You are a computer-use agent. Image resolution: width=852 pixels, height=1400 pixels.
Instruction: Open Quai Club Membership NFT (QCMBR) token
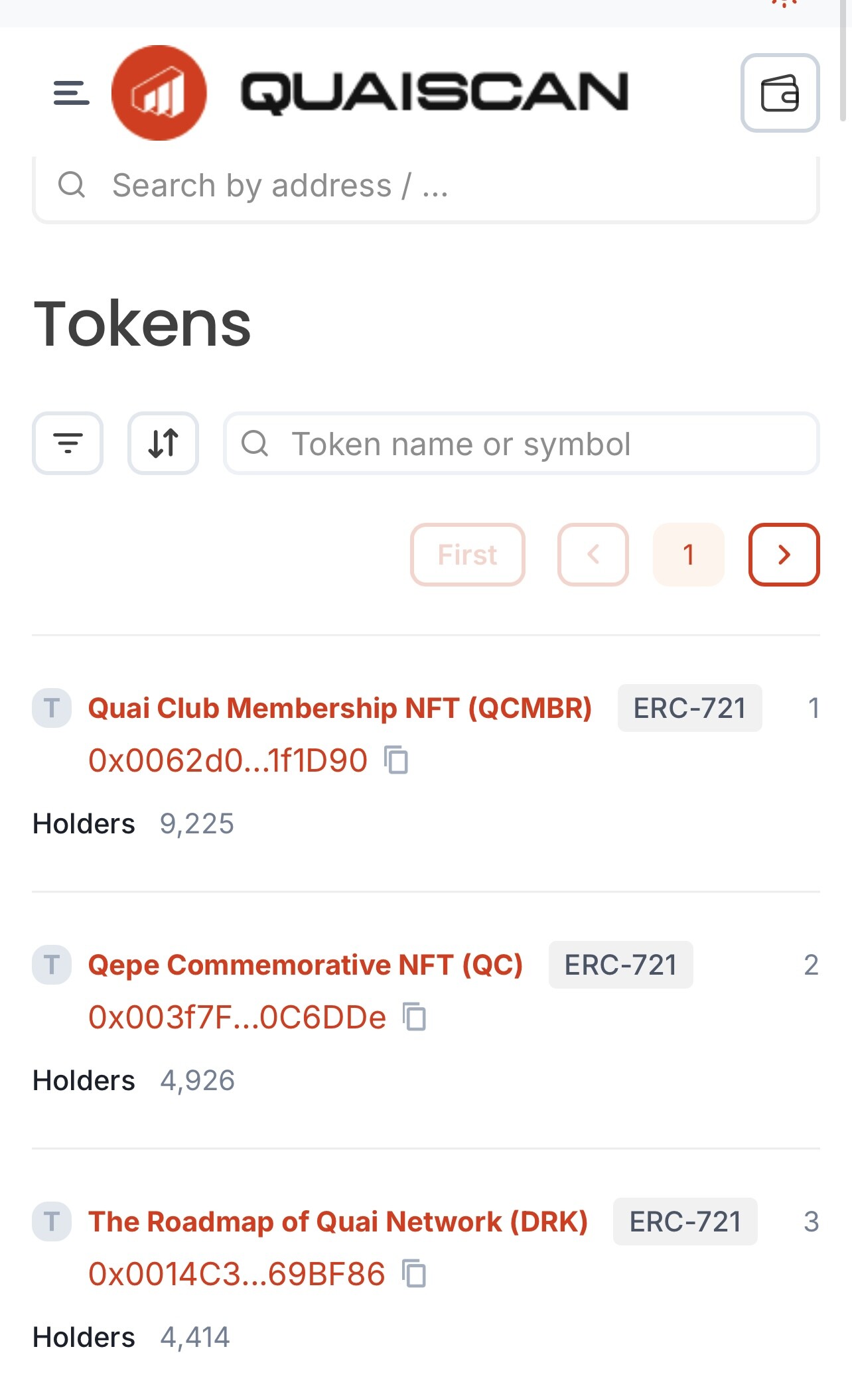coord(340,708)
